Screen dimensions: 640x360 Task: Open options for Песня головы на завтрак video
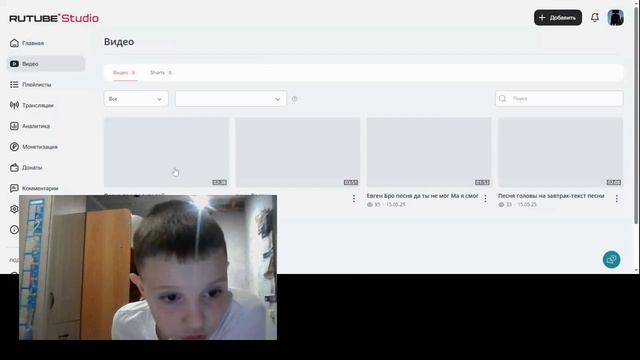tap(617, 199)
